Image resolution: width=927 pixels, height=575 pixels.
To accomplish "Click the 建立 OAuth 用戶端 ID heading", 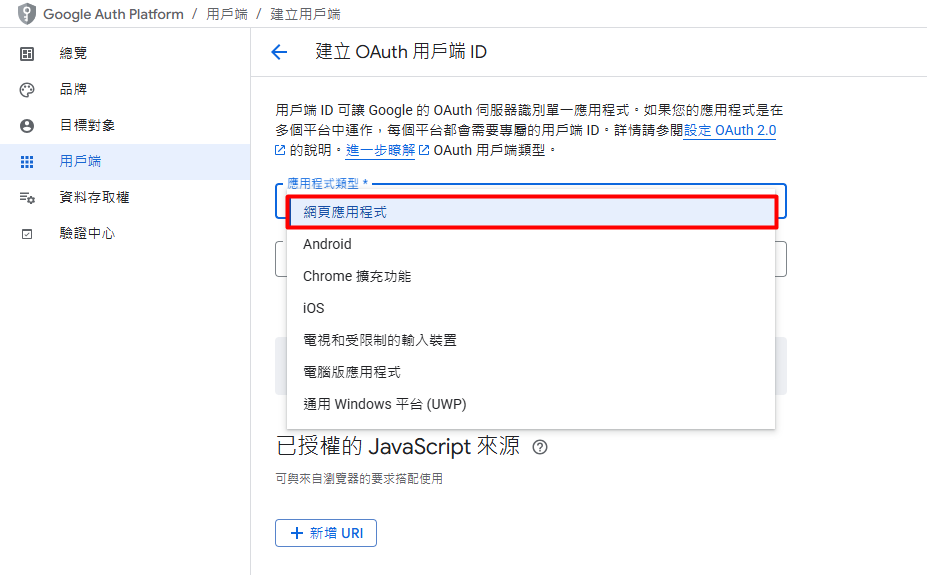I will pyautogui.click(x=401, y=52).
